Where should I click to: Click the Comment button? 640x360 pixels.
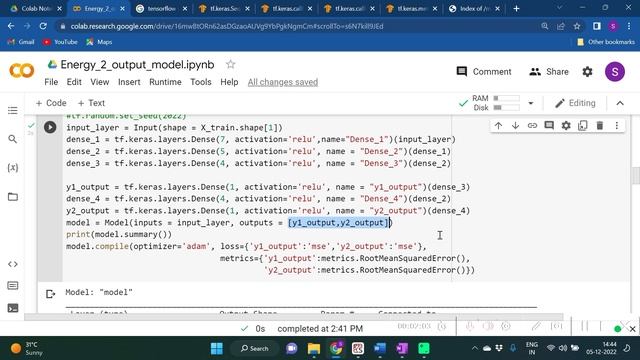tap(484, 72)
